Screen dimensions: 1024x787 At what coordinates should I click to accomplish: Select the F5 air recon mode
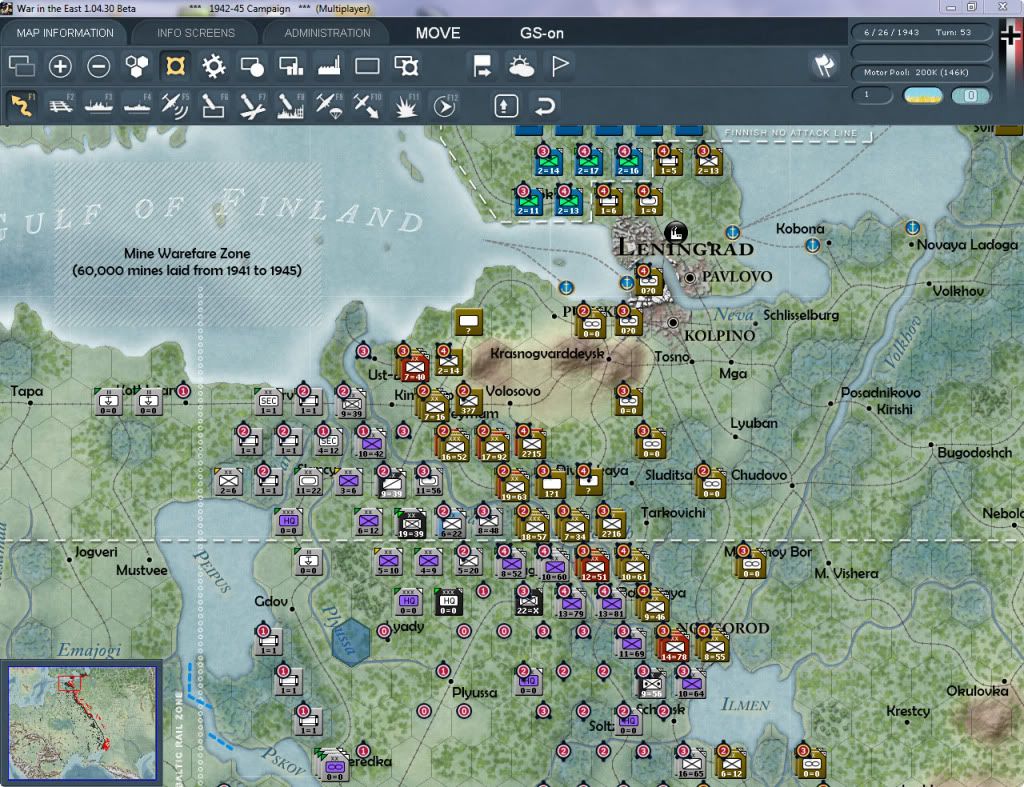(x=175, y=105)
